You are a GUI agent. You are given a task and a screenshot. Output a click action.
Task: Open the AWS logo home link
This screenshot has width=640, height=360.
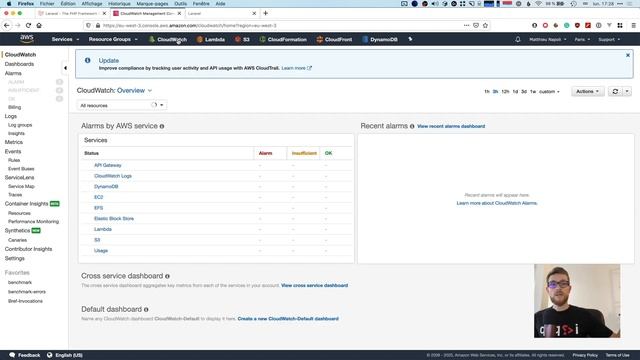27,39
